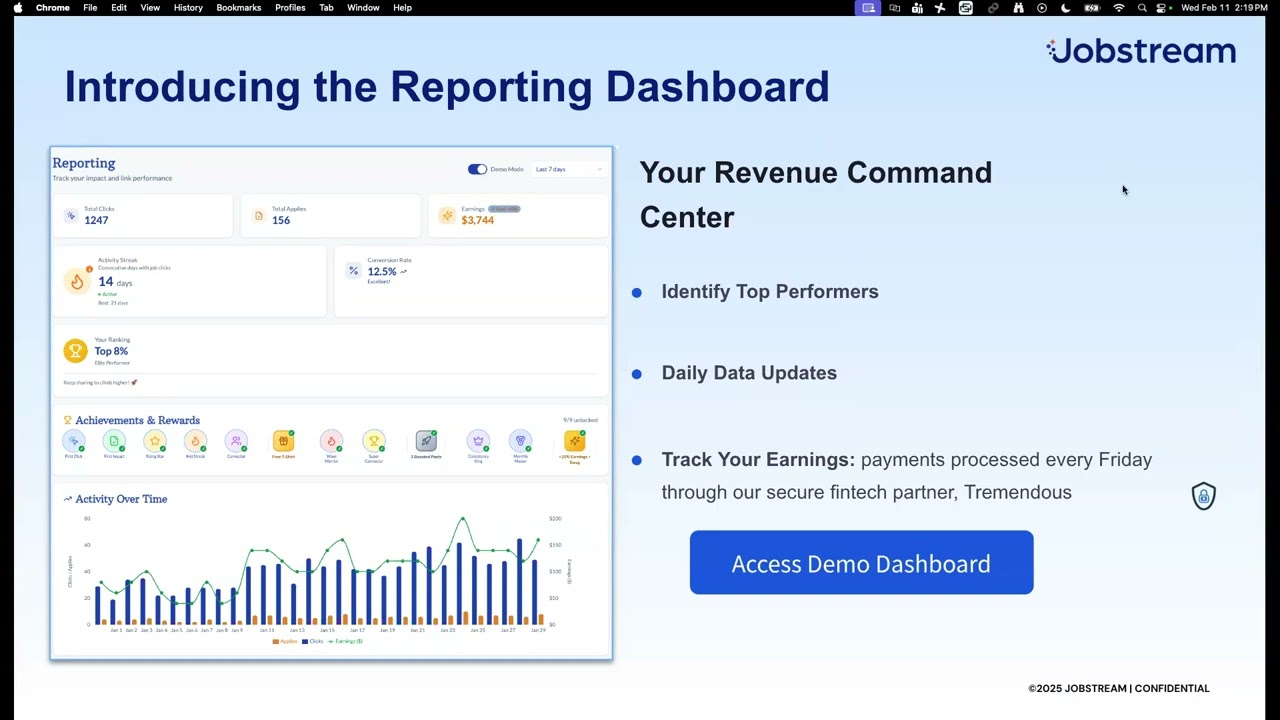Select the Super Connector trophy badge
Viewport: 1280px width, 720px height.
pos(374,441)
